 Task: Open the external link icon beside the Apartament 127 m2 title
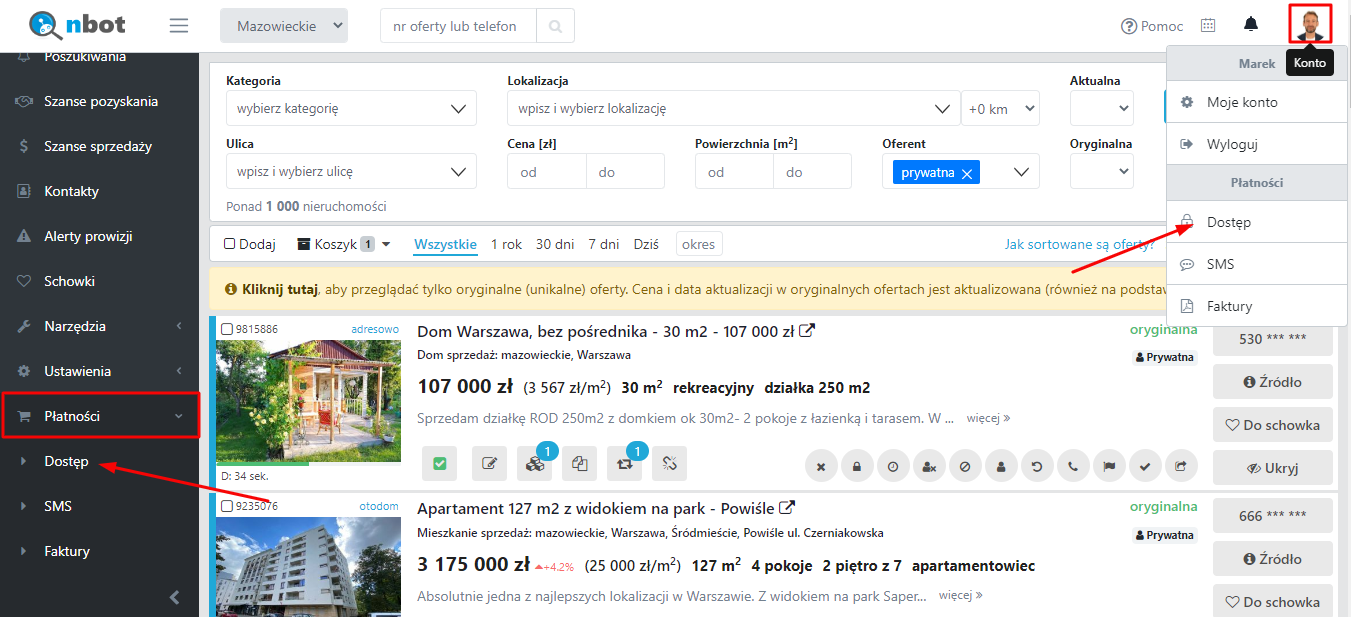(787, 507)
